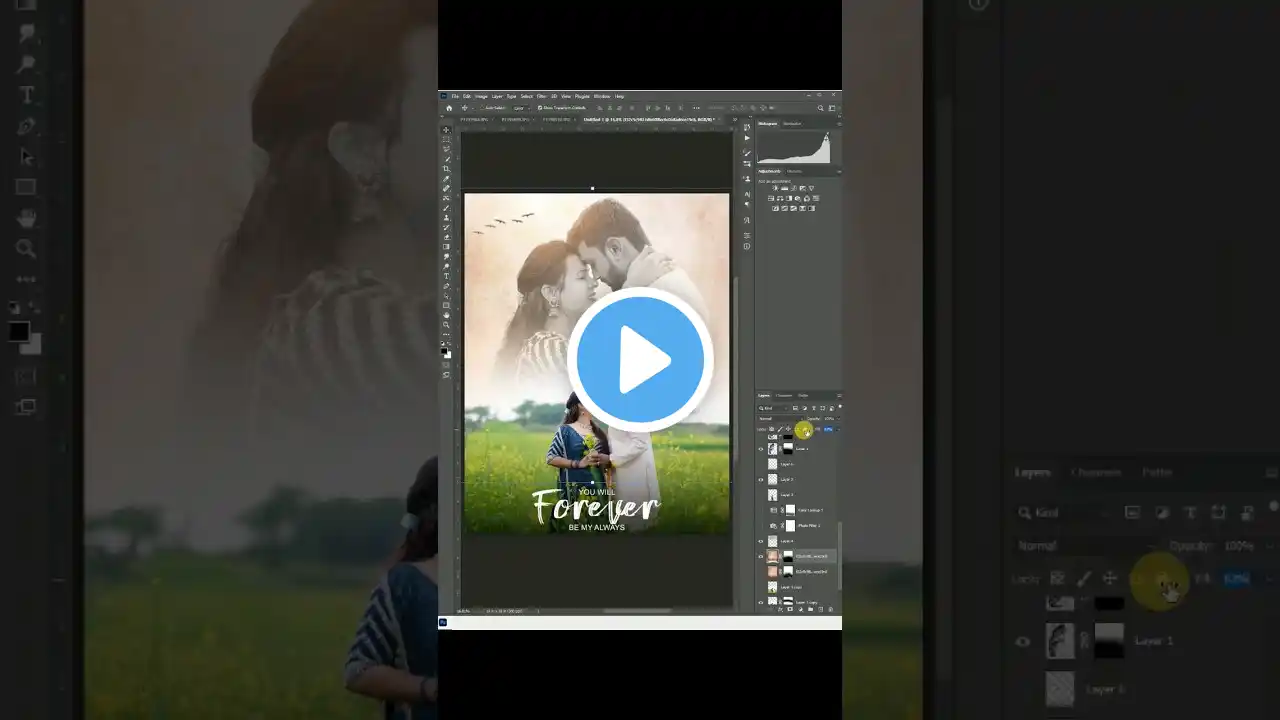Select the Type tool in the toolbar
The height and width of the screenshot is (720, 1280).
(x=445, y=274)
